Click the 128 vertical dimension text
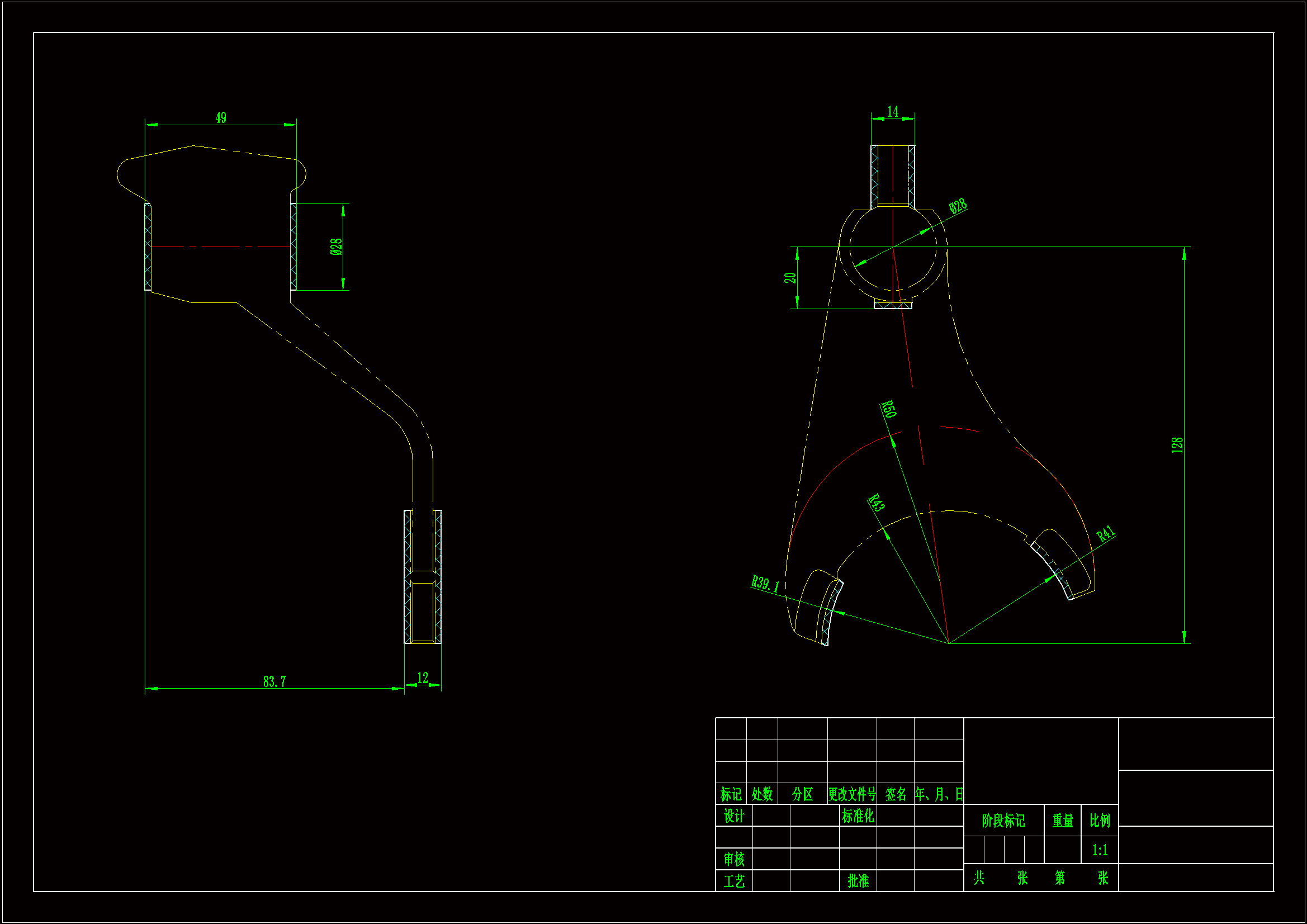This screenshot has width=1307, height=924. [x=1177, y=445]
